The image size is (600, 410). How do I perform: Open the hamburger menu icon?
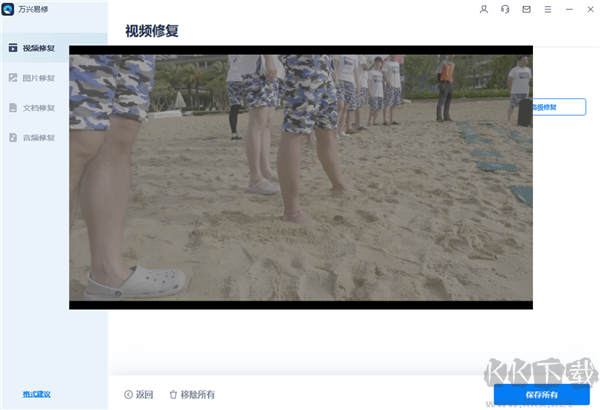click(548, 9)
